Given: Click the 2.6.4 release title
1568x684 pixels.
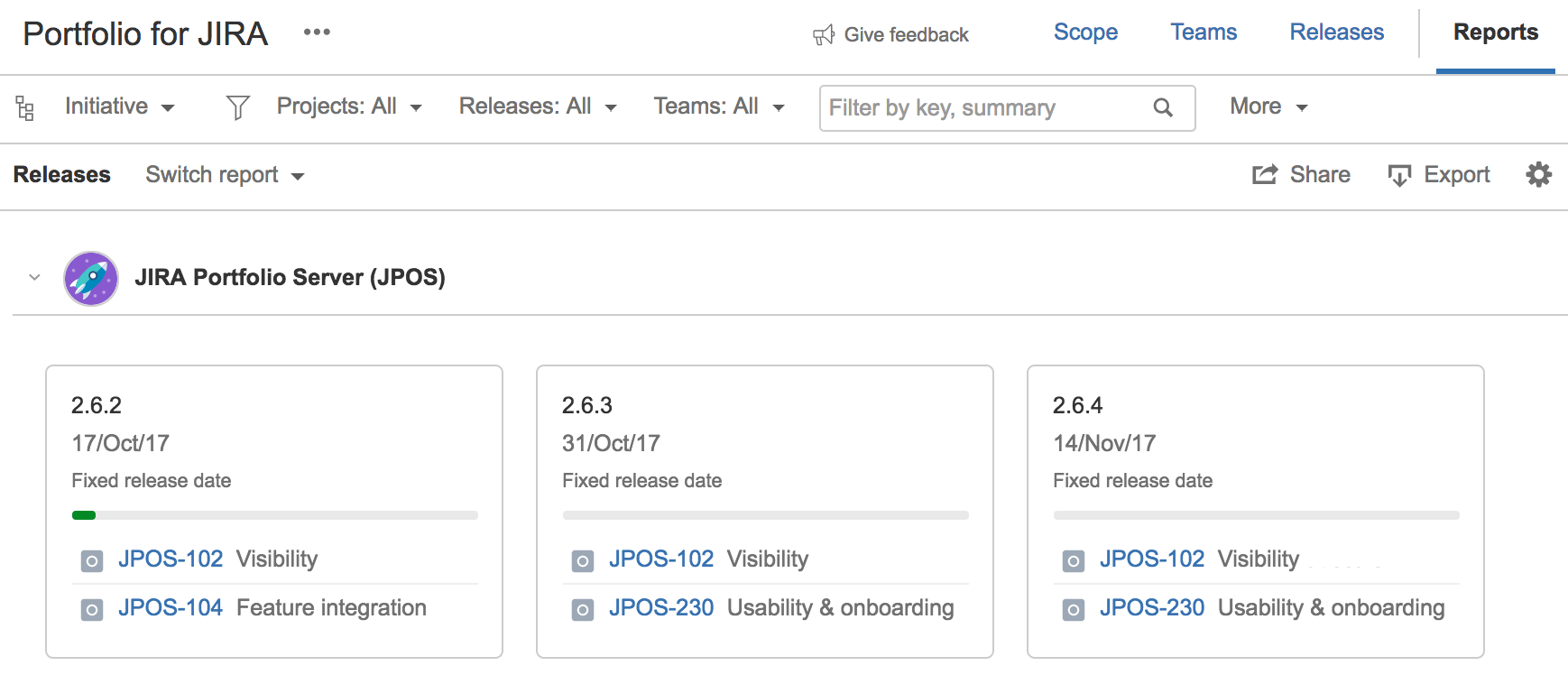Looking at the screenshot, I should point(1078,406).
